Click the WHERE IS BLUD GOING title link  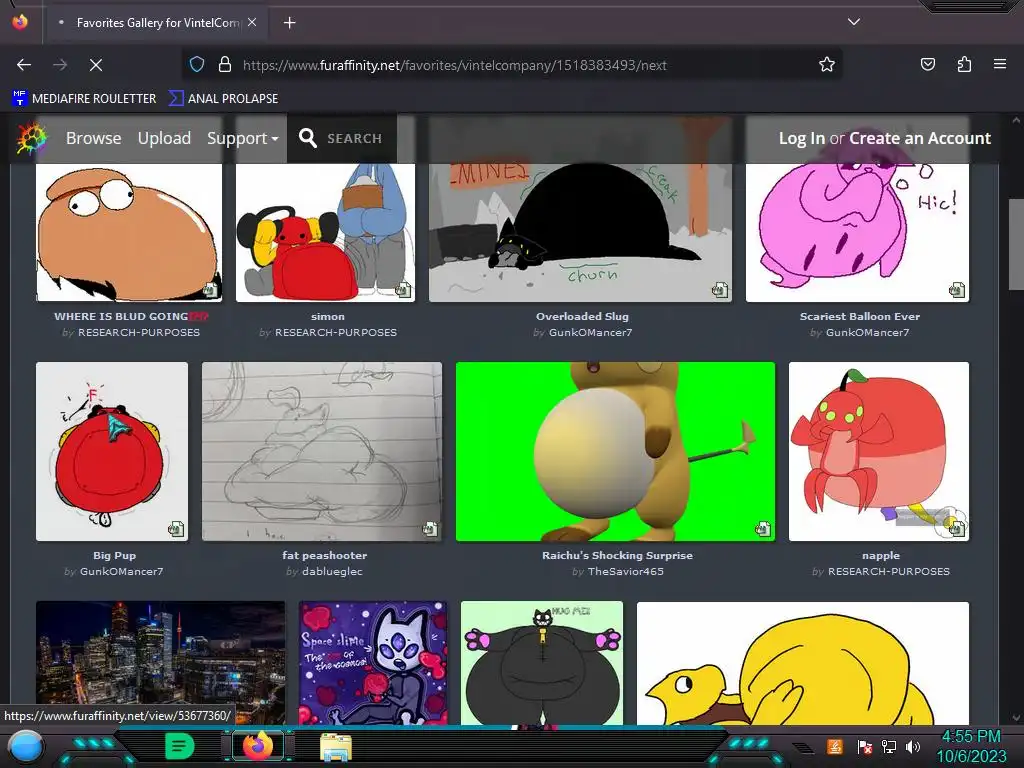pyautogui.click(x=131, y=316)
